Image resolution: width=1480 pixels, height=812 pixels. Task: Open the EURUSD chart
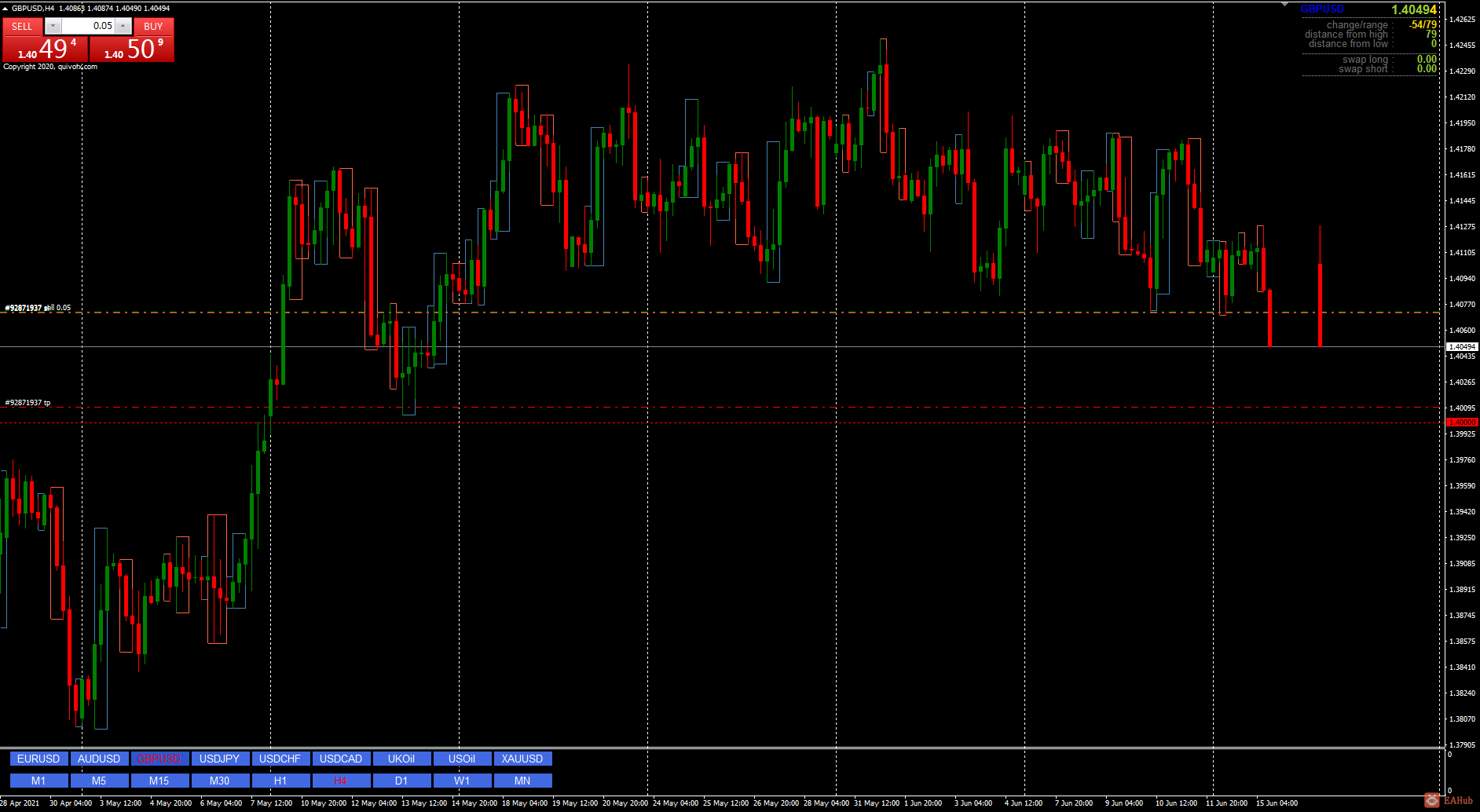pyautogui.click(x=38, y=759)
